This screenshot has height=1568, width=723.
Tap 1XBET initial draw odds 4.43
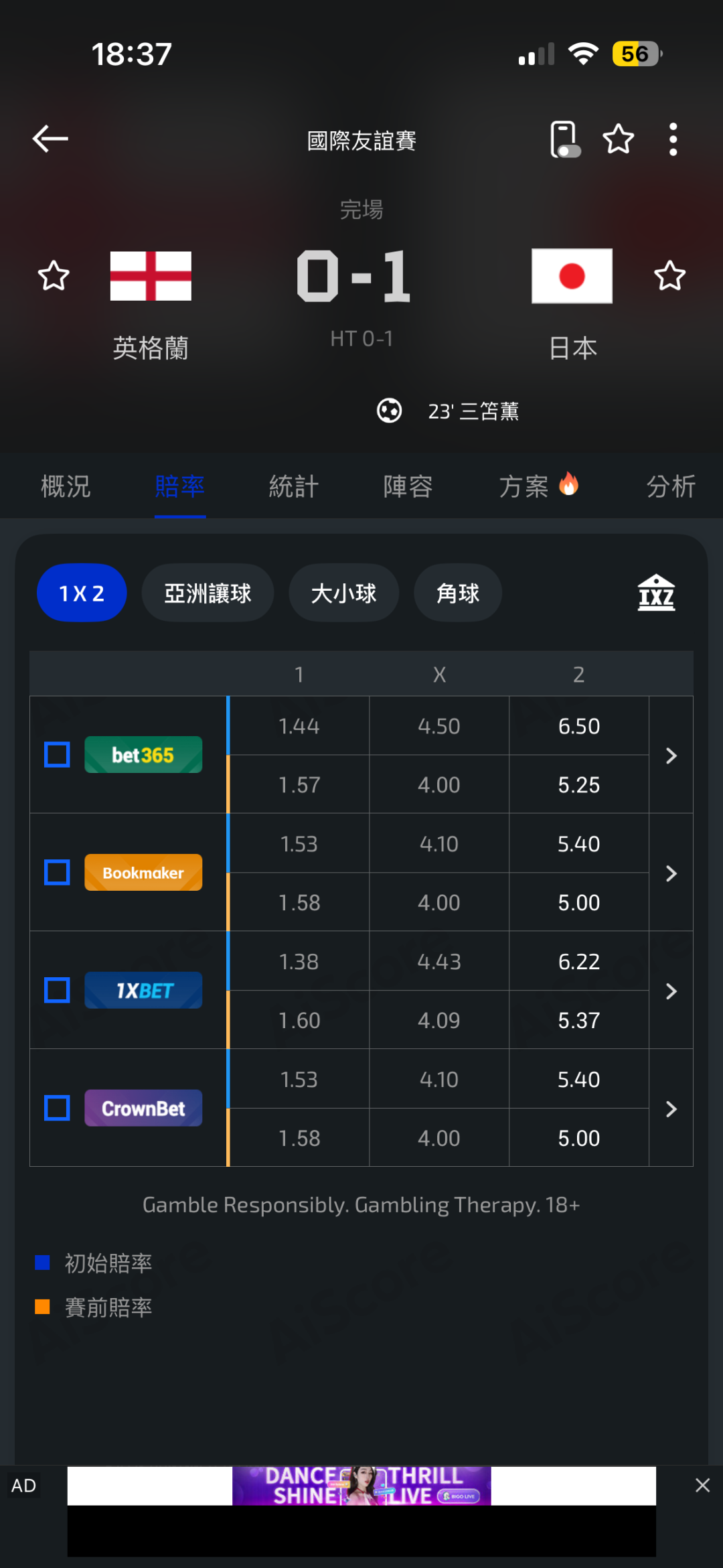coord(439,962)
